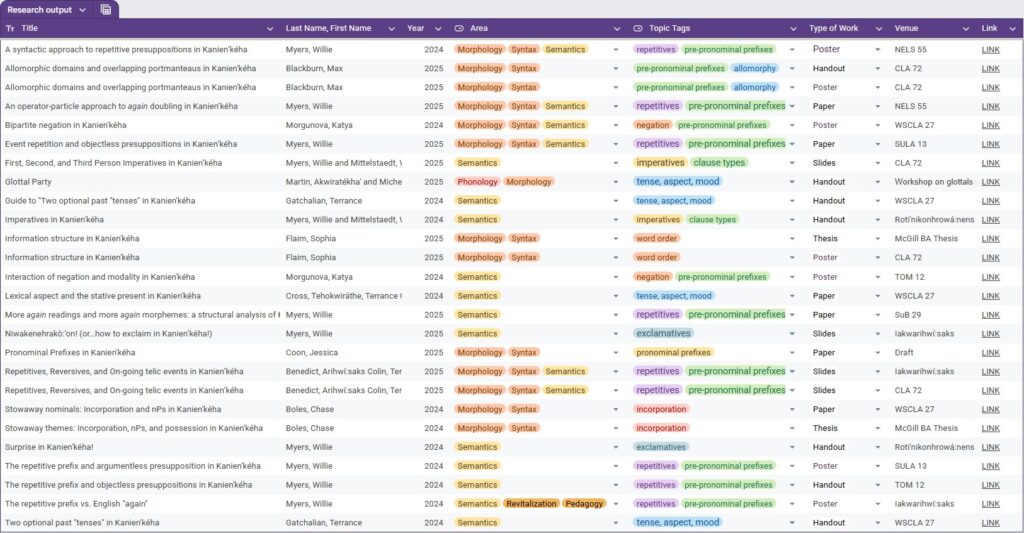Expand the Type of Work column menu
The height and width of the screenshot is (533, 1024).
click(879, 28)
